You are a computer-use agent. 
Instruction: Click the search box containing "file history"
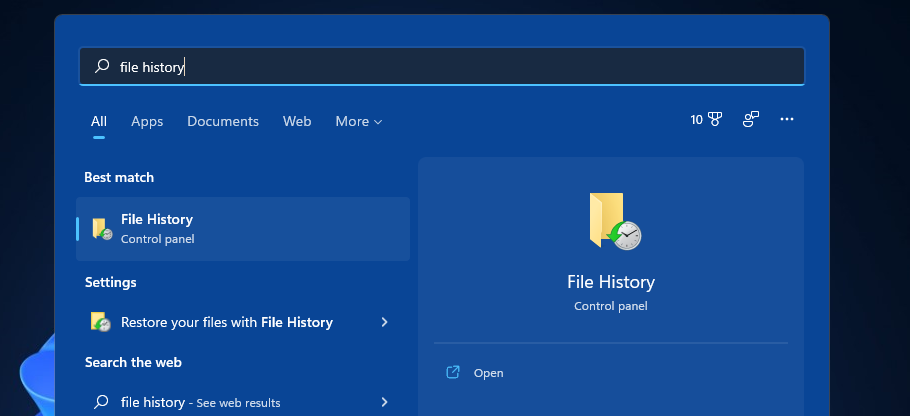442,66
